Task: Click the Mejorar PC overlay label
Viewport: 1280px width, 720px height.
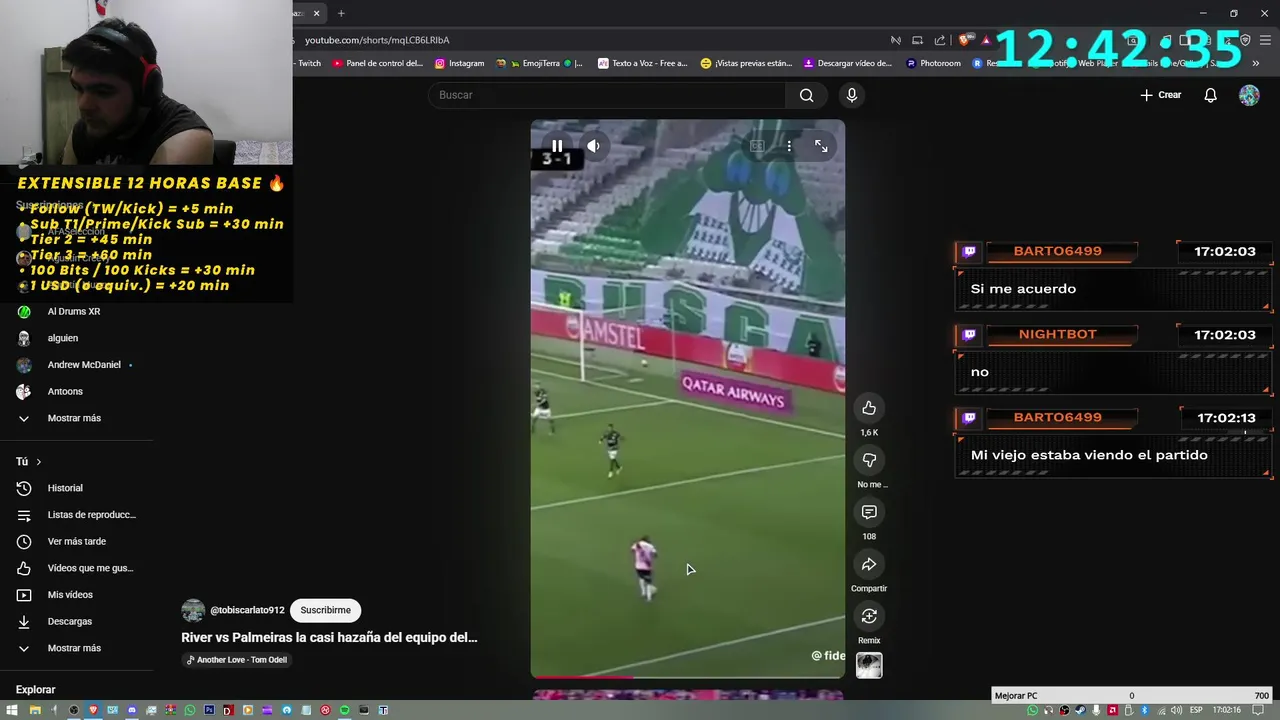Action: pyautogui.click(x=1016, y=695)
